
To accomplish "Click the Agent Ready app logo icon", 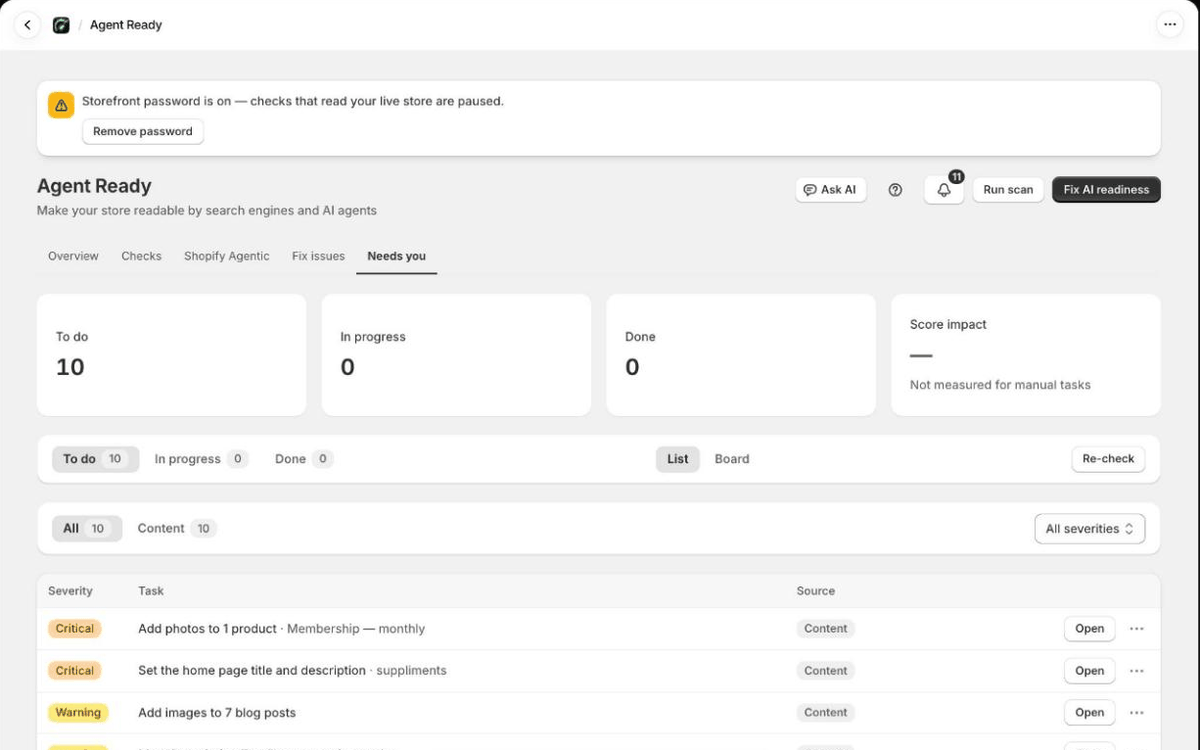I will 61,25.
